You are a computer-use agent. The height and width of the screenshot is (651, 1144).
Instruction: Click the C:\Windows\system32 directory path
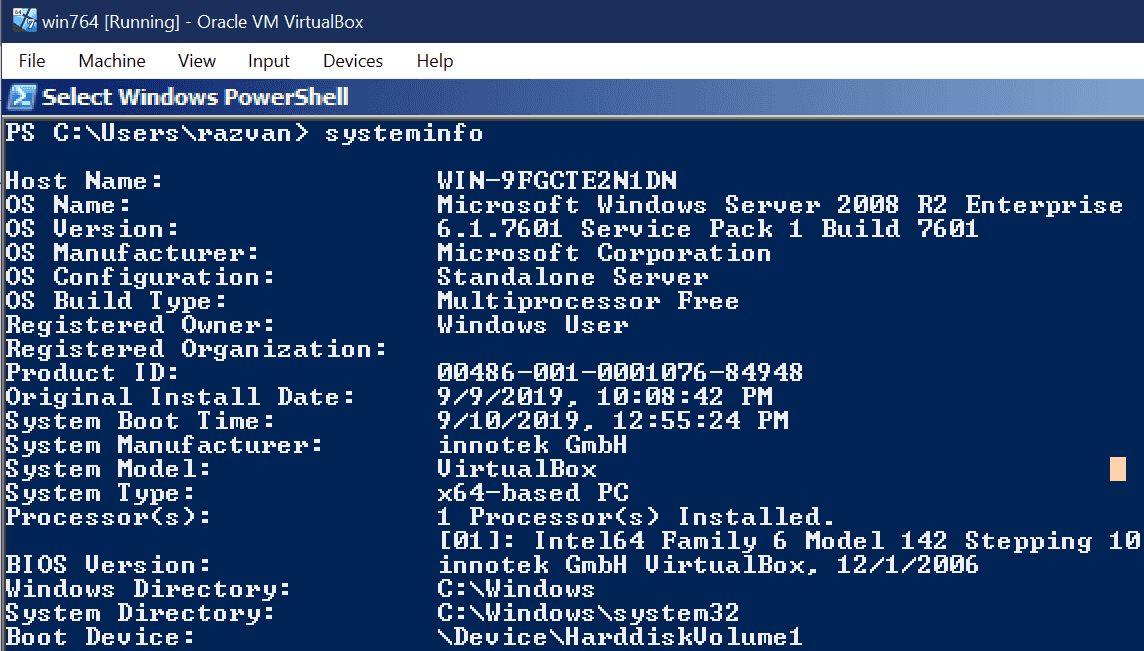tap(588, 613)
